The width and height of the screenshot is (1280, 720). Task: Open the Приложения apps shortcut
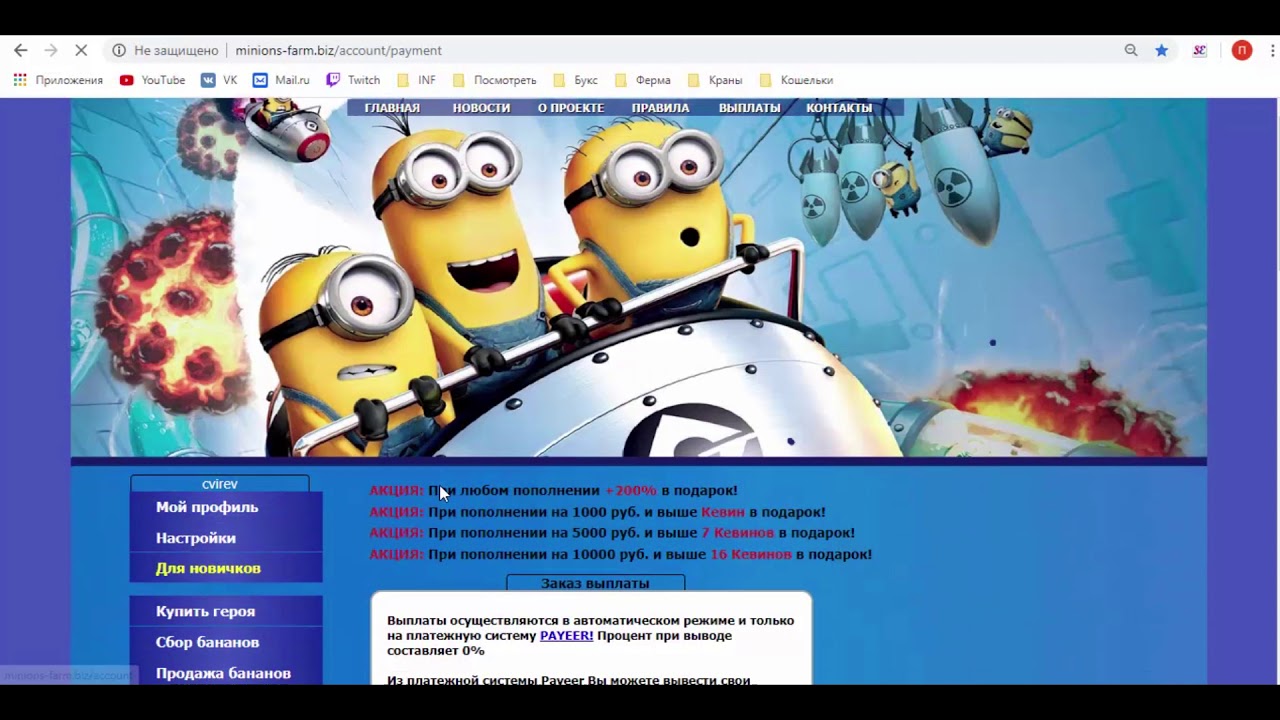point(58,80)
